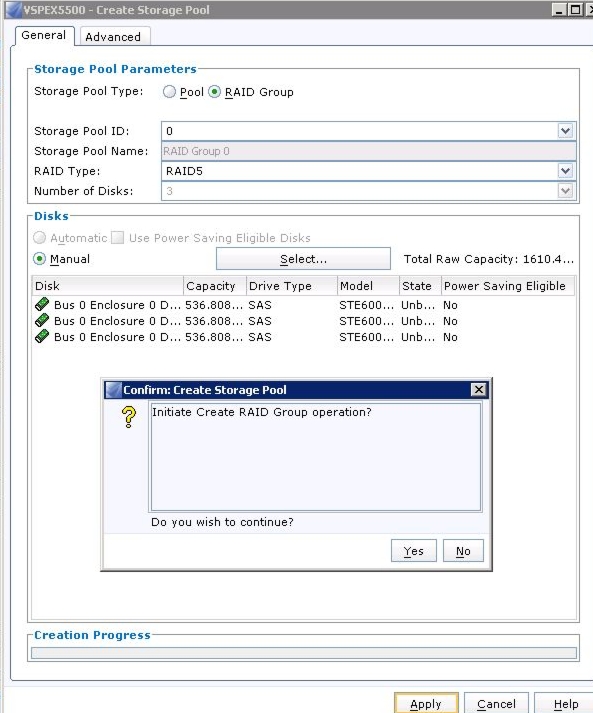The width and height of the screenshot is (593, 713).
Task: Select the Pool radio button
Action: point(169,92)
